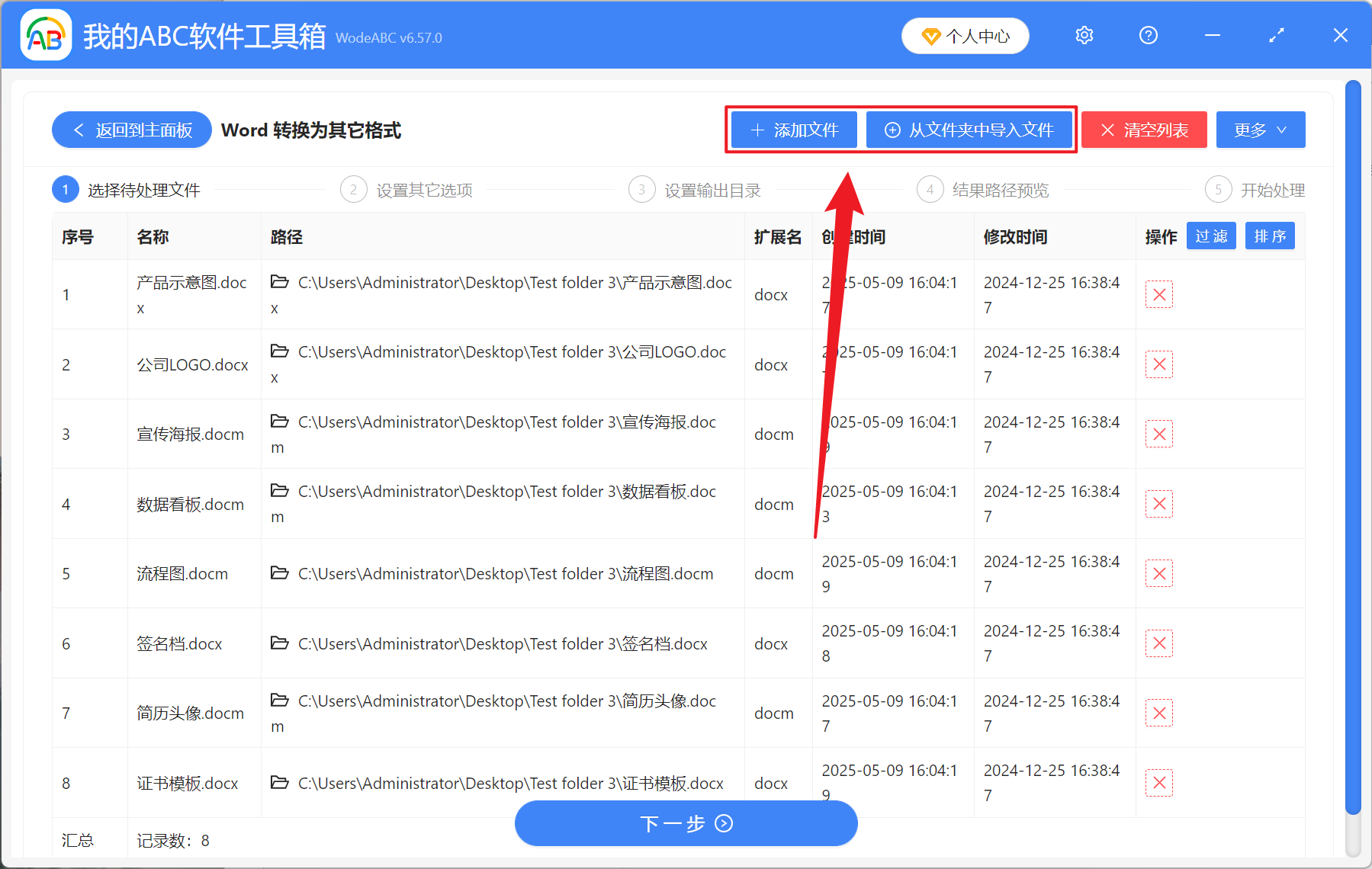Screen dimensions: 1372x869
Task: Click the 排序 sort button
Action: point(1269,236)
